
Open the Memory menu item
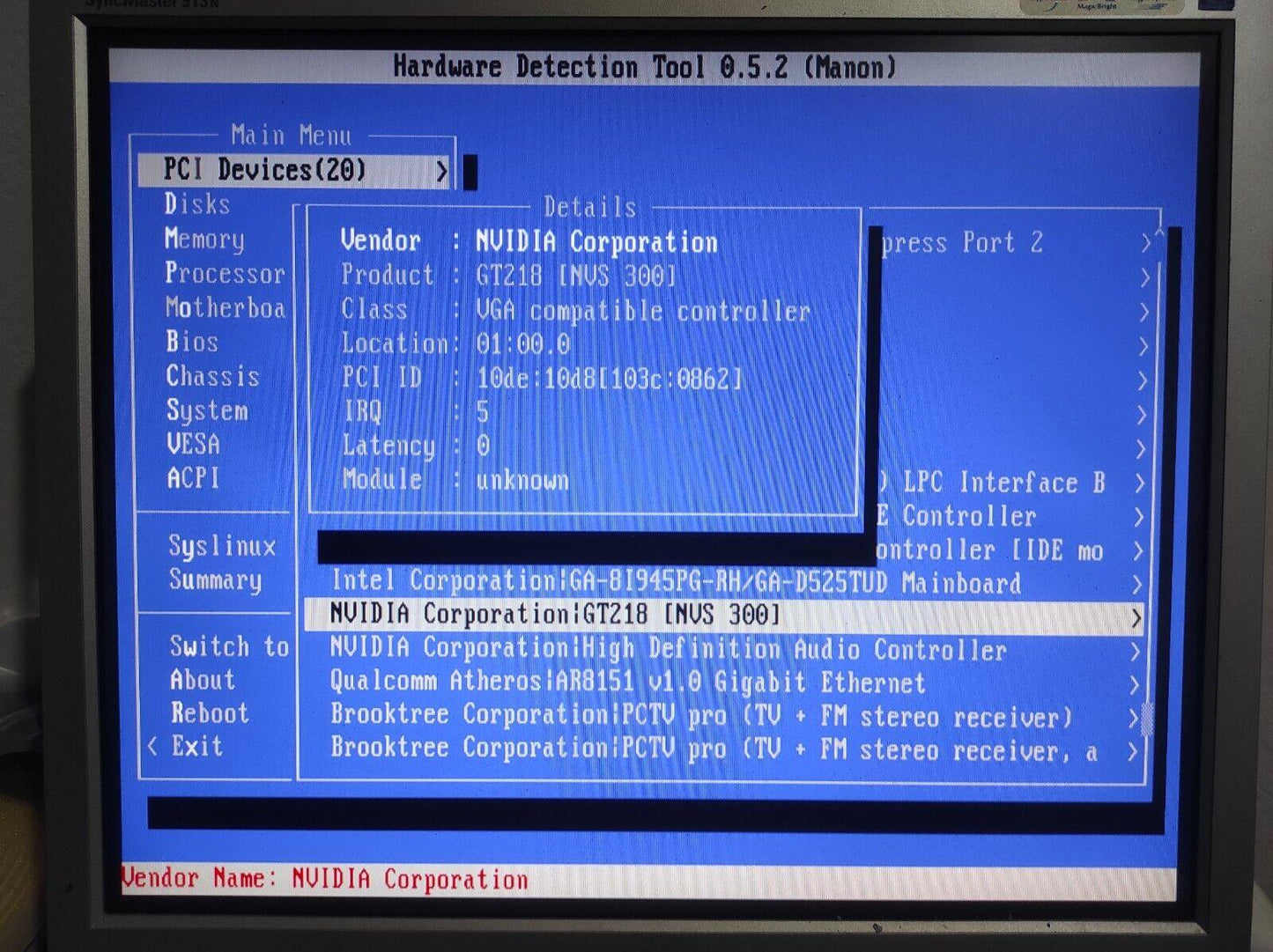click(204, 240)
